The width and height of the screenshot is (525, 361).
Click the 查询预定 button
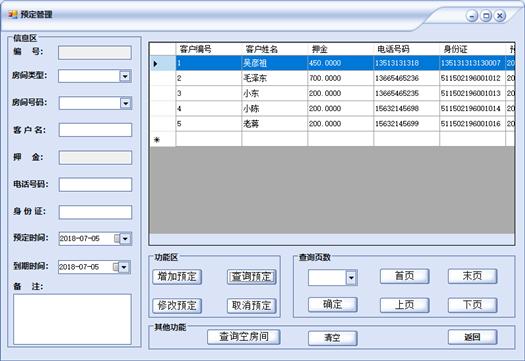click(251, 277)
